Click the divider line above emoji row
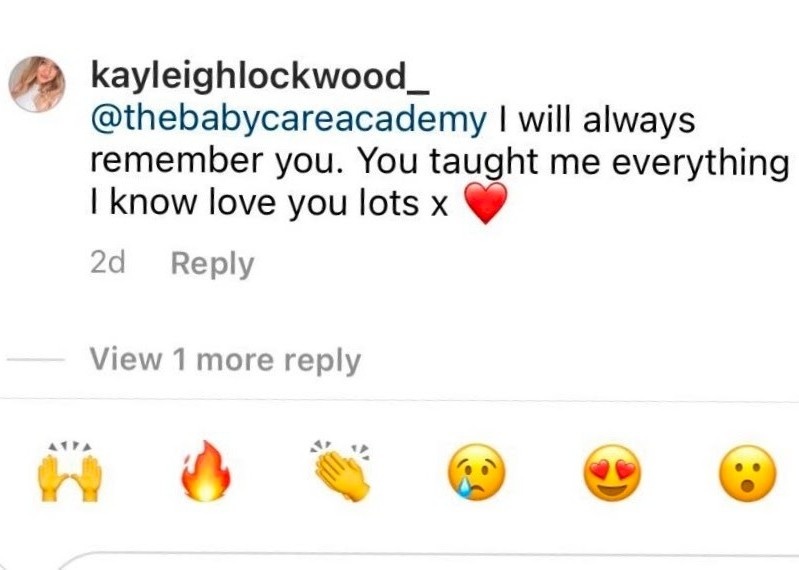The height and width of the screenshot is (570, 799). click(400, 398)
